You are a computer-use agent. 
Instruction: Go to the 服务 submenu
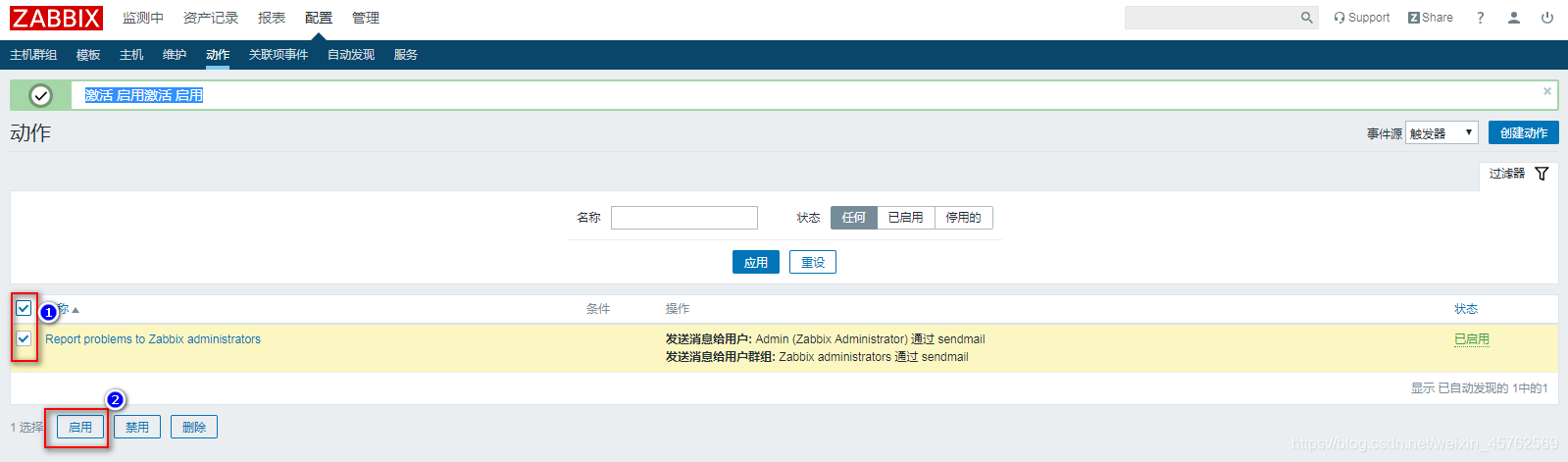coord(406,55)
